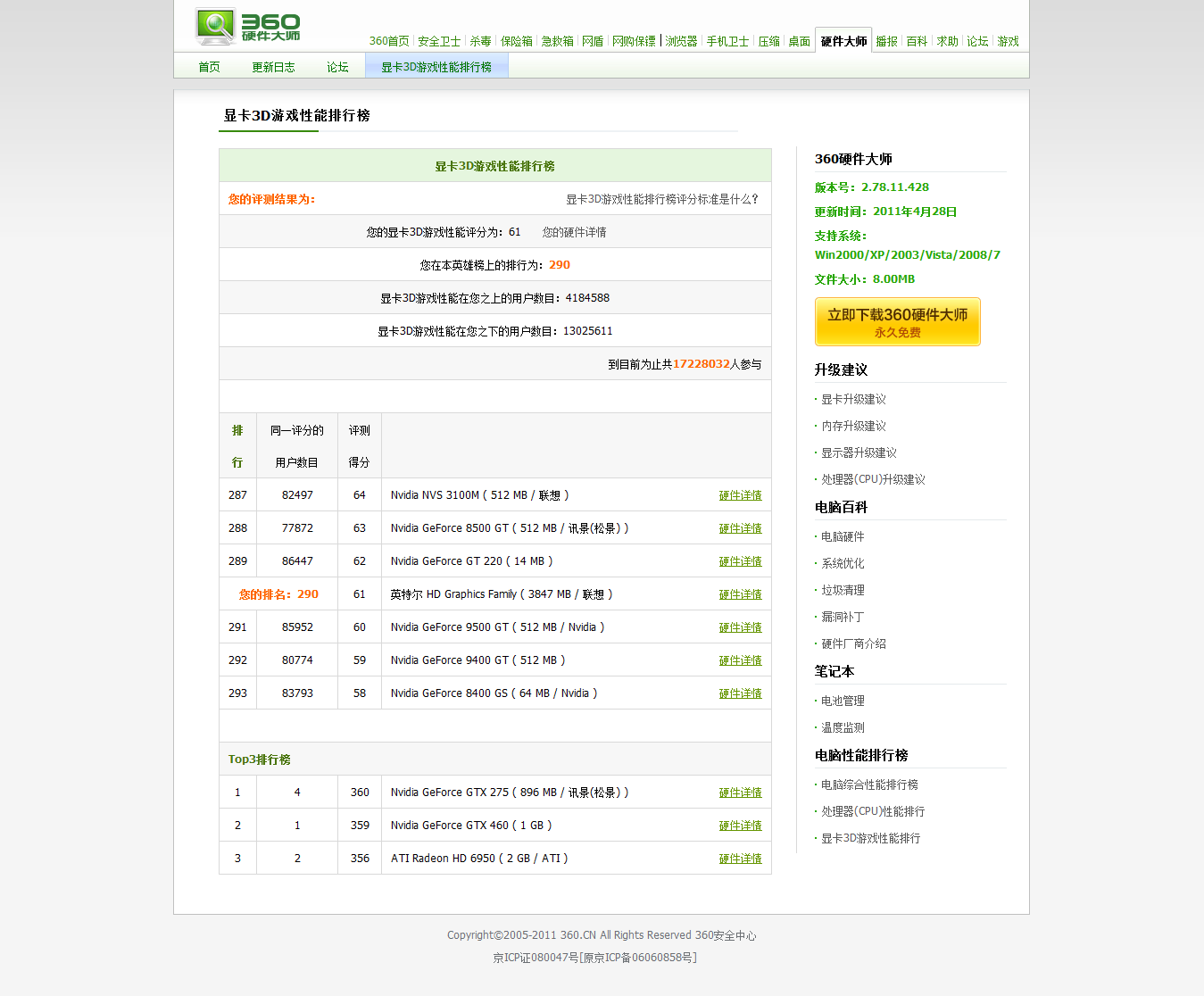Open the 显卡升级建议 sidebar link

(853, 399)
